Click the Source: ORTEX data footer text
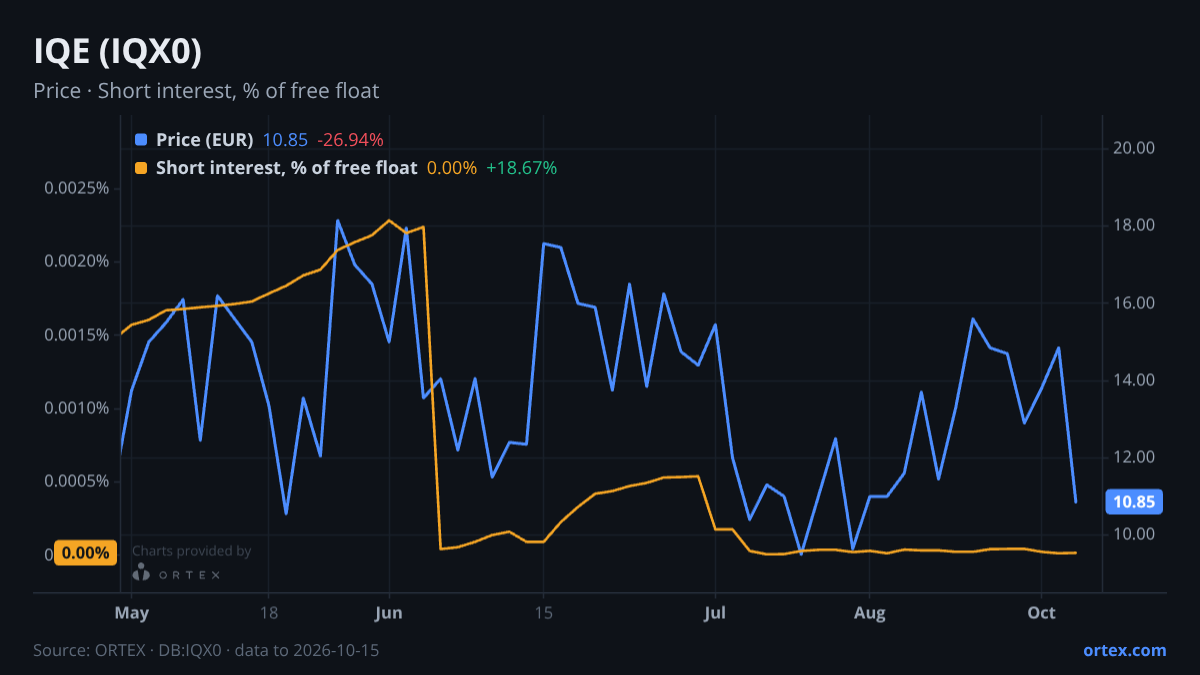 (x=206, y=650)
